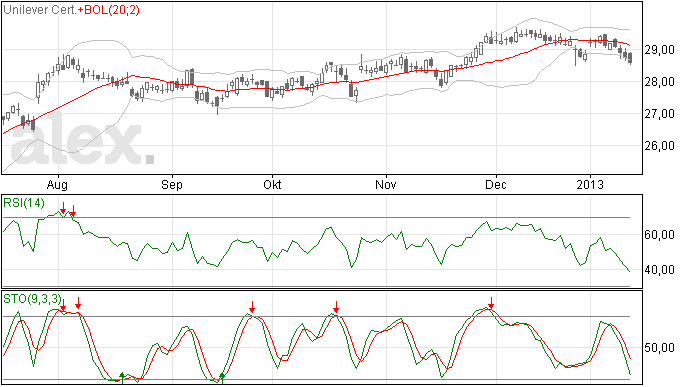Click the 26,00 price axis label
The height and width of the screenshot is (387, 690).
[659, 146]
